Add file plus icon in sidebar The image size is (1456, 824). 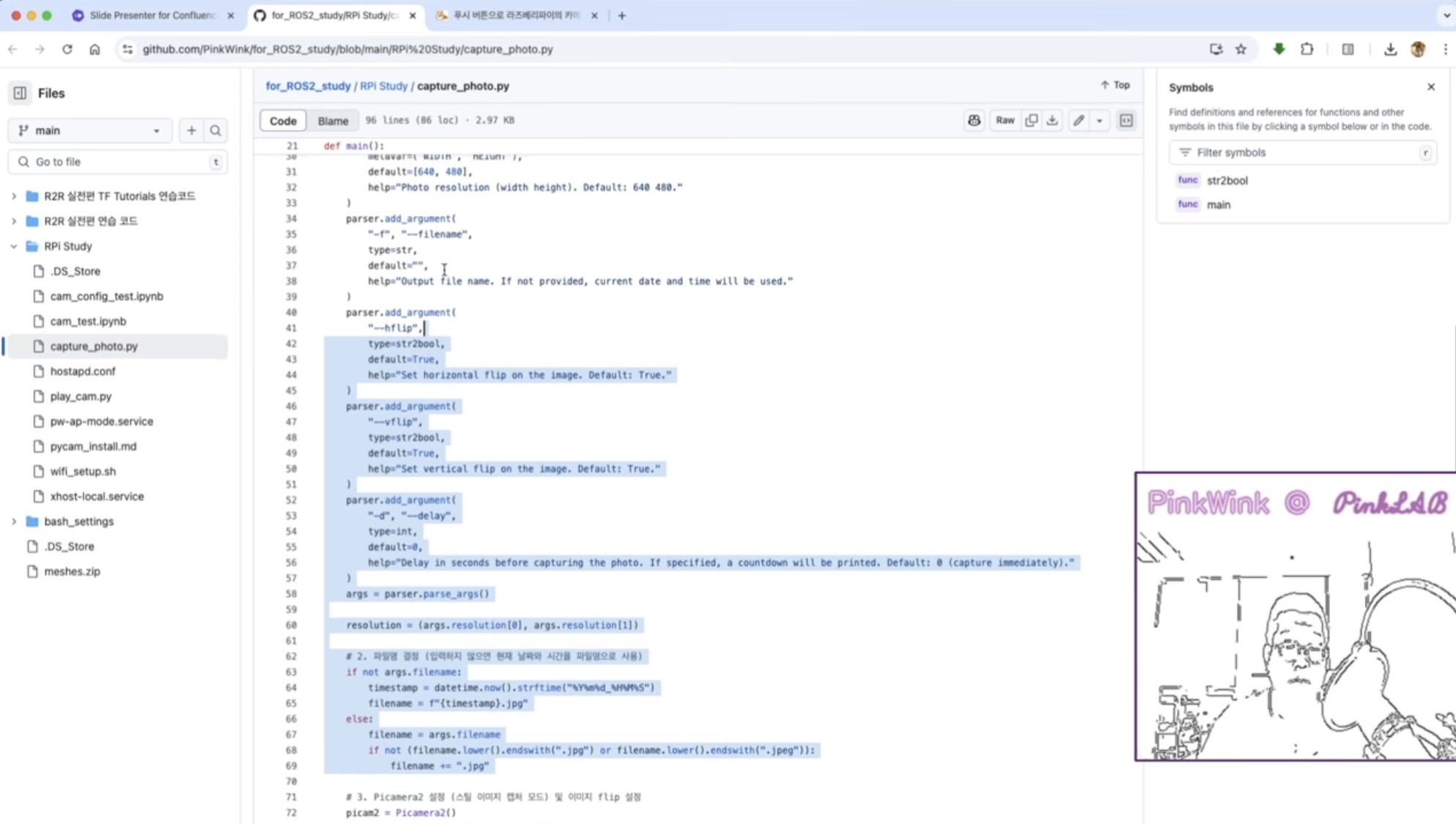click(x=191, y=130)
